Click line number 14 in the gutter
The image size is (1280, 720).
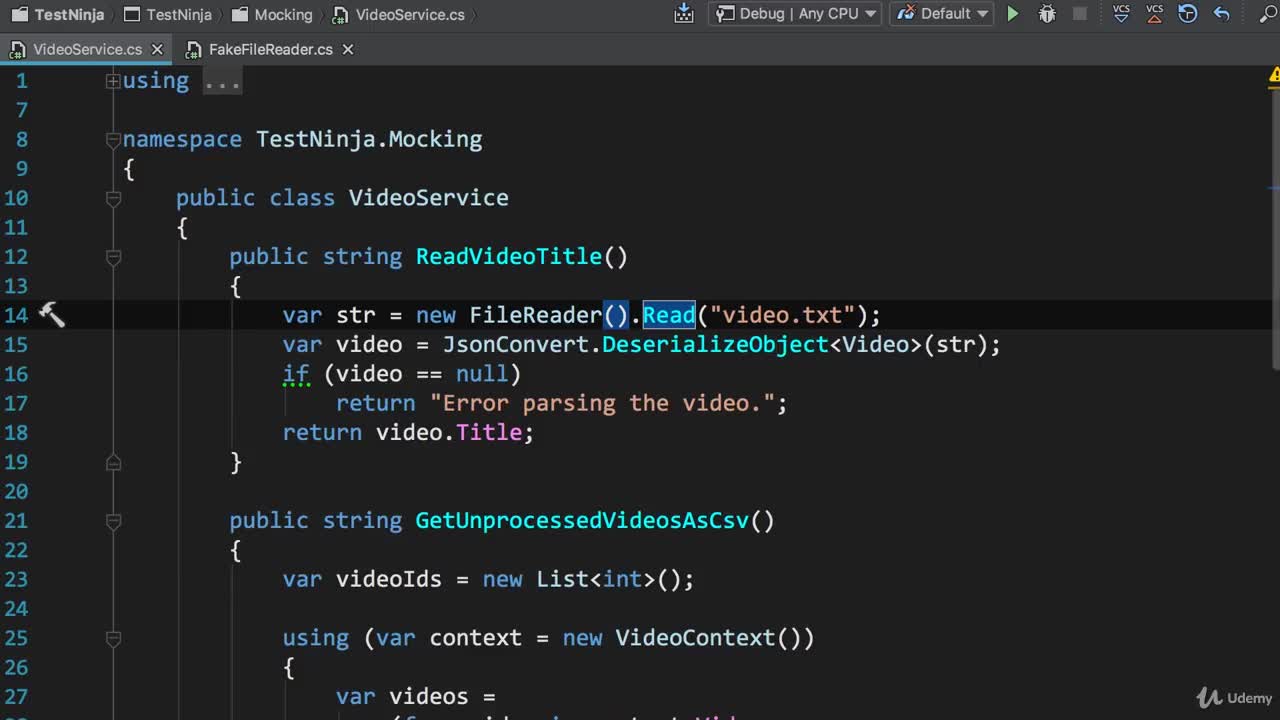[16, 315]
